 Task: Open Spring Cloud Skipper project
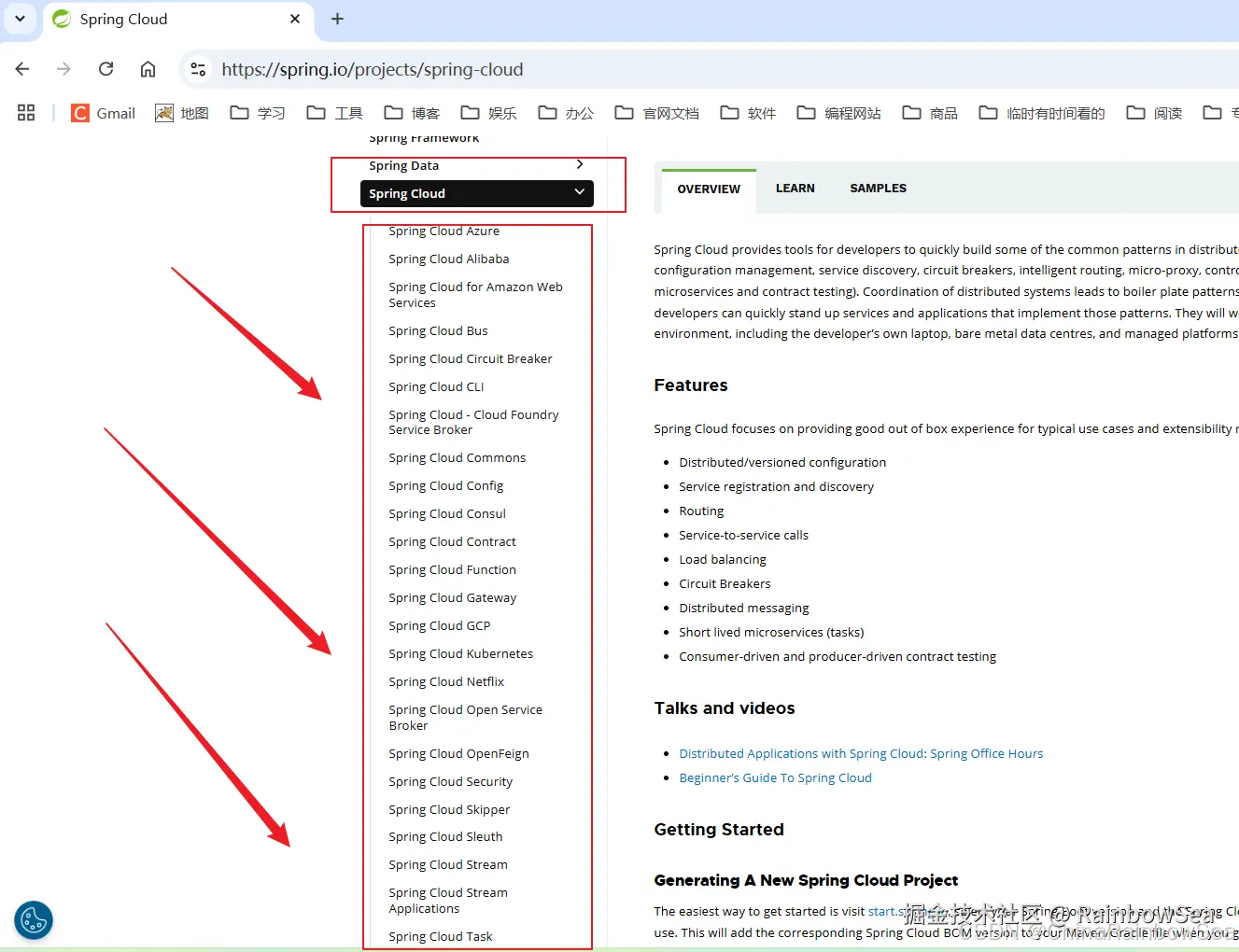click(449, 809)
